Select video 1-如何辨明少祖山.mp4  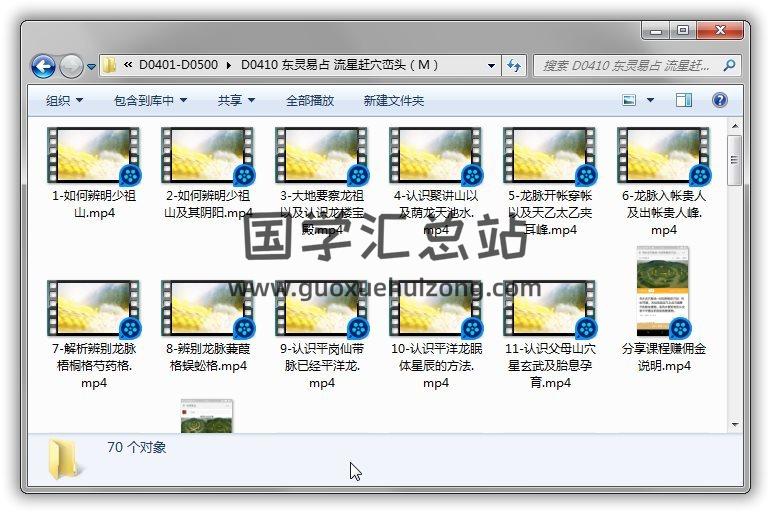point(94,155)
